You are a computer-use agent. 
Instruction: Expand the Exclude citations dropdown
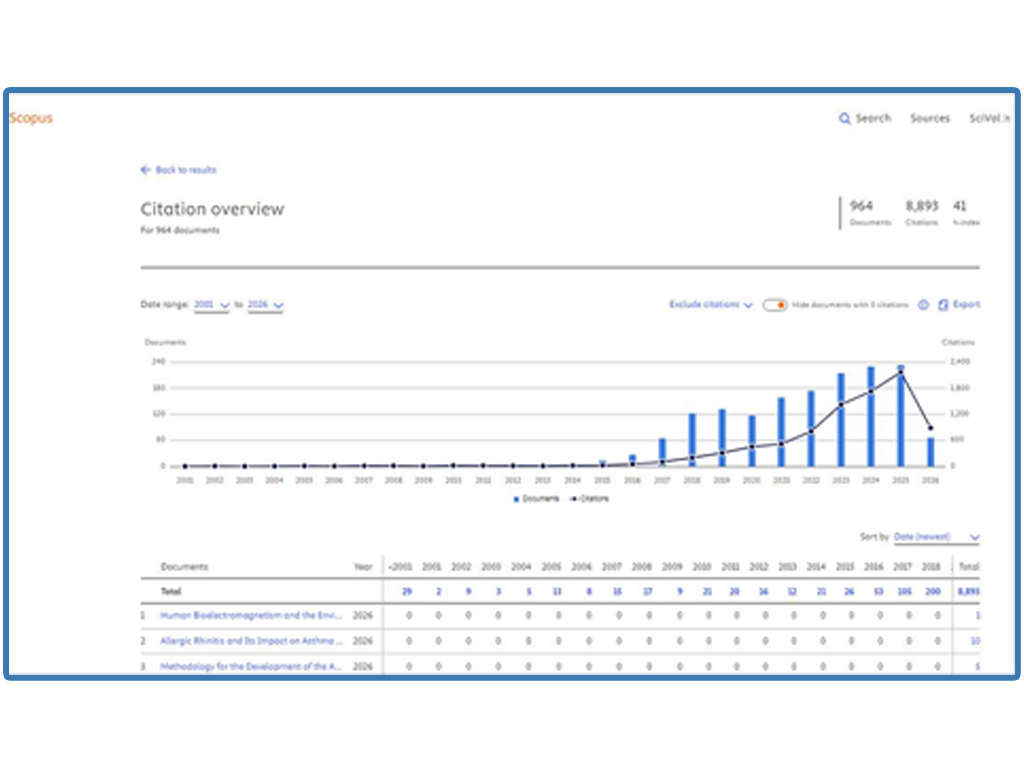711,305
